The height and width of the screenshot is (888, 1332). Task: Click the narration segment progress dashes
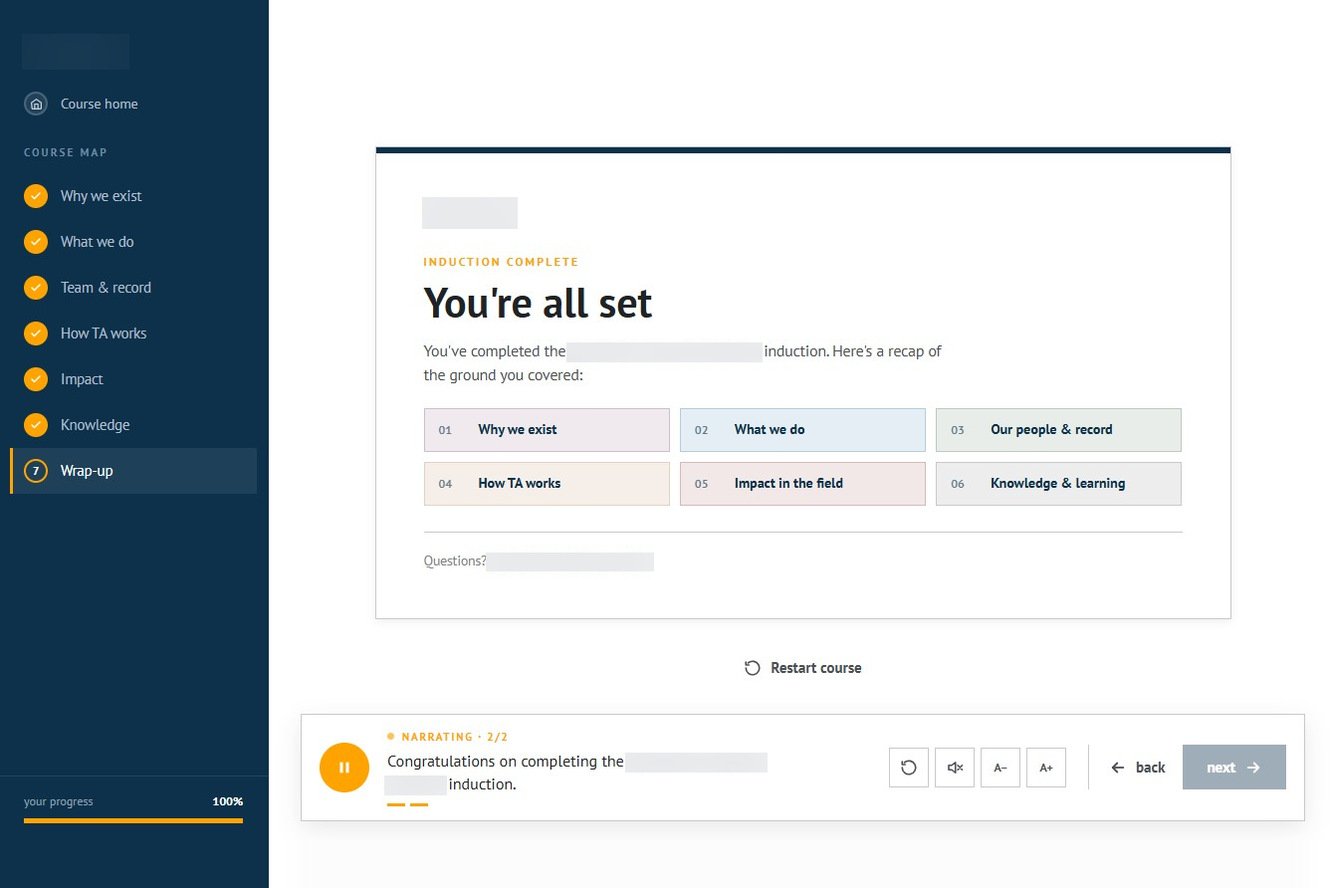[x=407, y=804]
